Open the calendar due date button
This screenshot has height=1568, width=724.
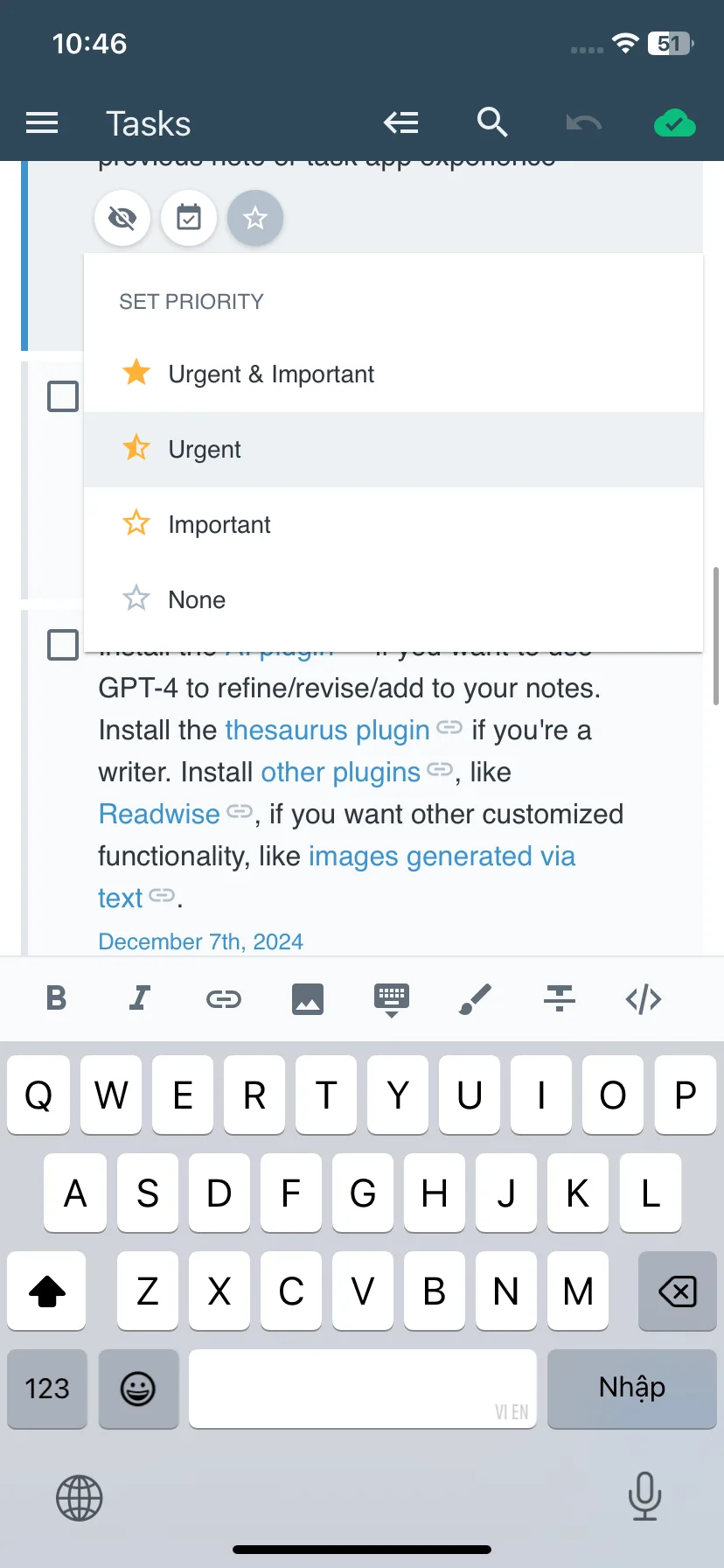click(189, 218)
